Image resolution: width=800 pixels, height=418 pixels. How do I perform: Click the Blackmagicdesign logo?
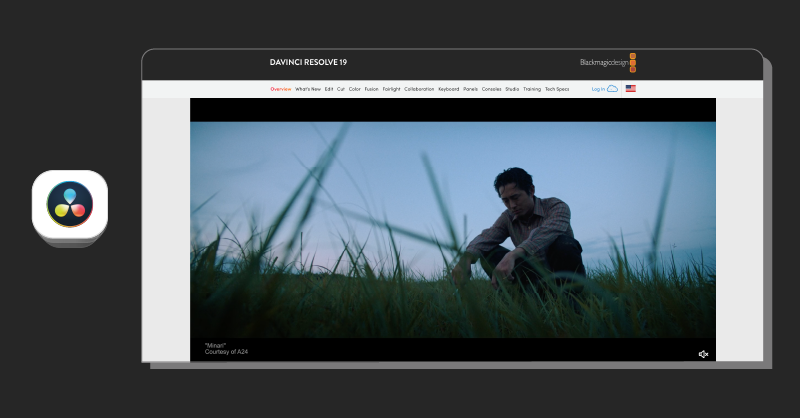coord(607,62)
